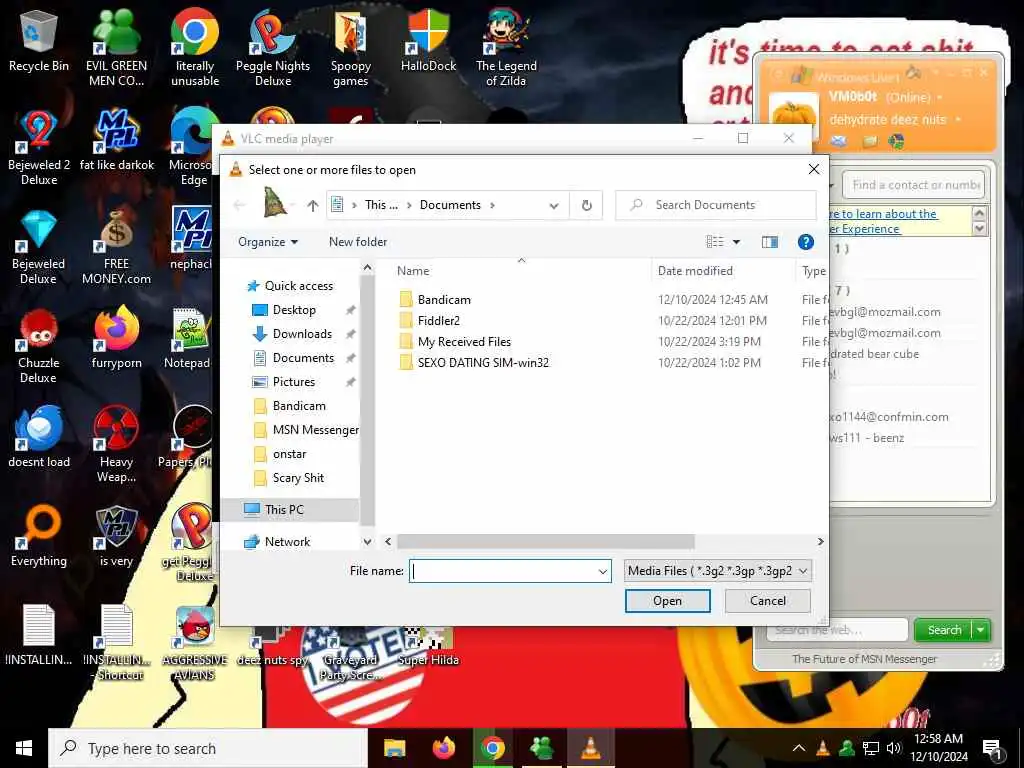This screenshot has width=1024, height=768.
Task: Click Documents in the address breadcrumb
Action: 450,205
